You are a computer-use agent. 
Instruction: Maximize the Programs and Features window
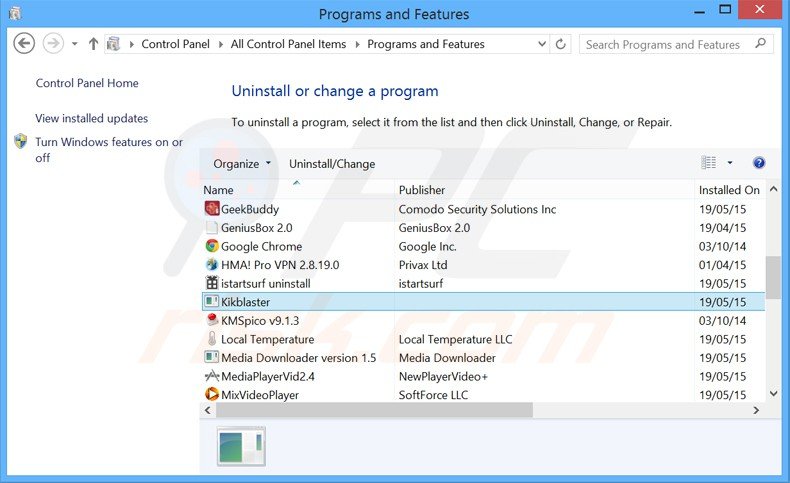[x=725, y=10]
